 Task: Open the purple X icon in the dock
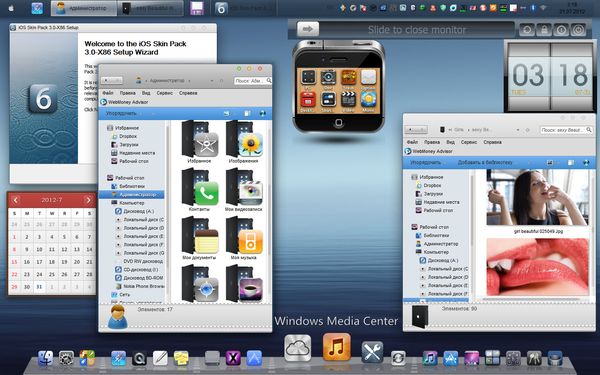point(233,359)
